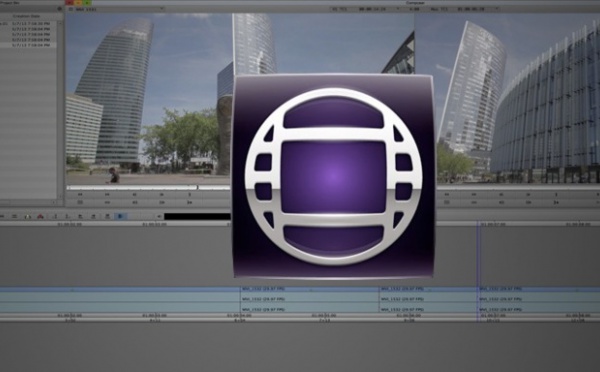The width and height of the screenshot is (600, 372).
Task: Open the Mas TC1 timecode dropdown arrow
Action: tap(497, 9)
